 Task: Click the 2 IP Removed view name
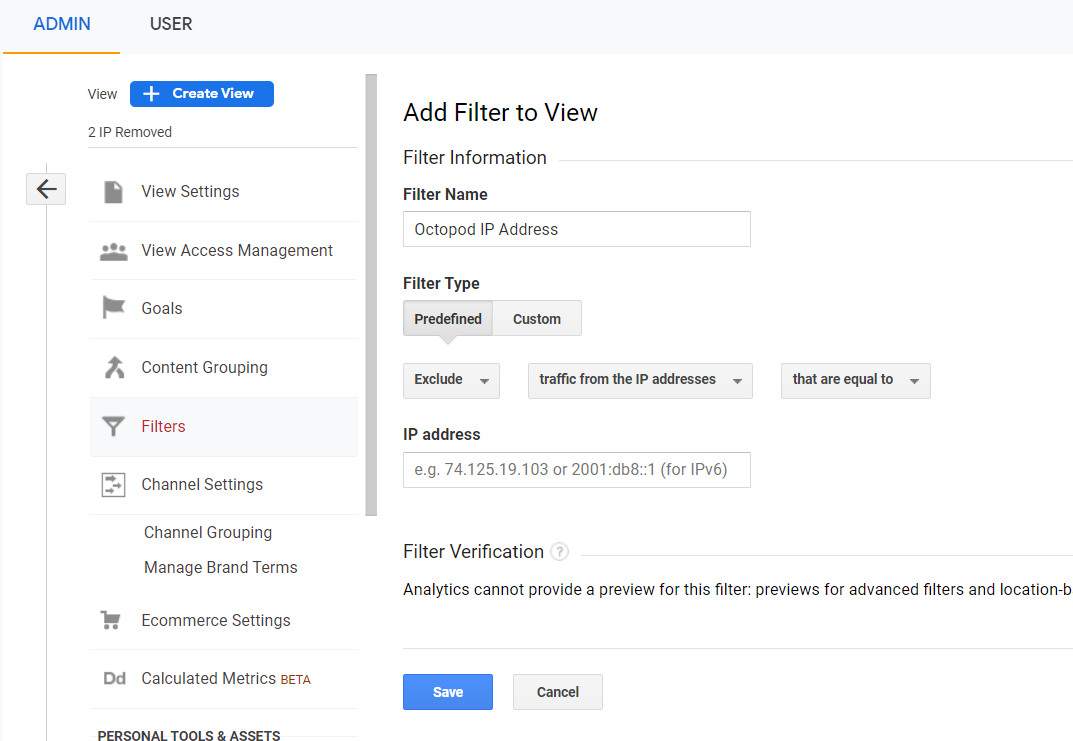(x=130, y=132)
